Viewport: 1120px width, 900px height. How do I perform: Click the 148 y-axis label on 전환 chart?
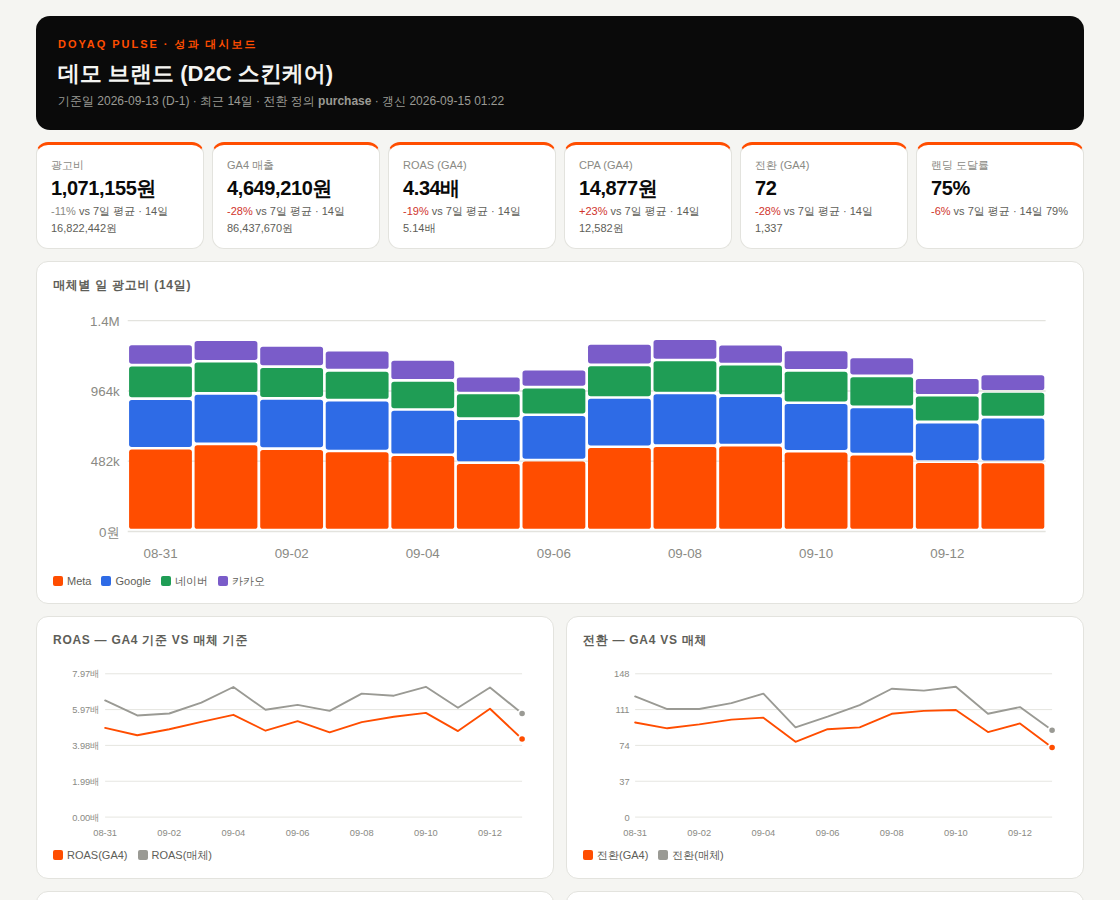[621, 674]
